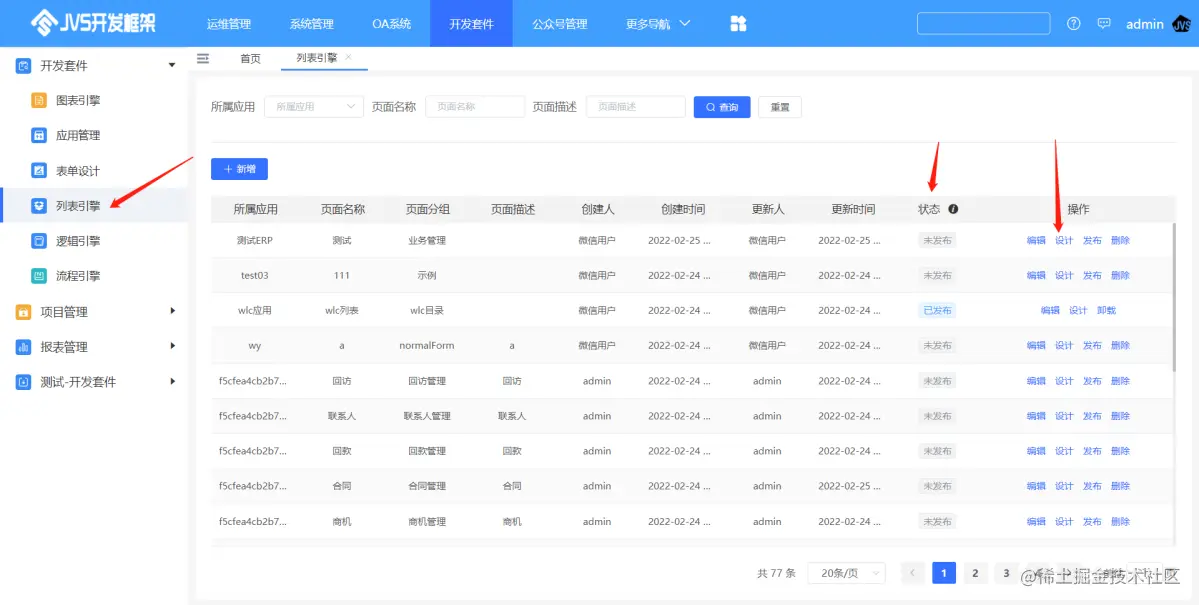Expand the 项目管理 sidebar group arrow
This screenshot has width=1199, height=605.
point(172,311)
